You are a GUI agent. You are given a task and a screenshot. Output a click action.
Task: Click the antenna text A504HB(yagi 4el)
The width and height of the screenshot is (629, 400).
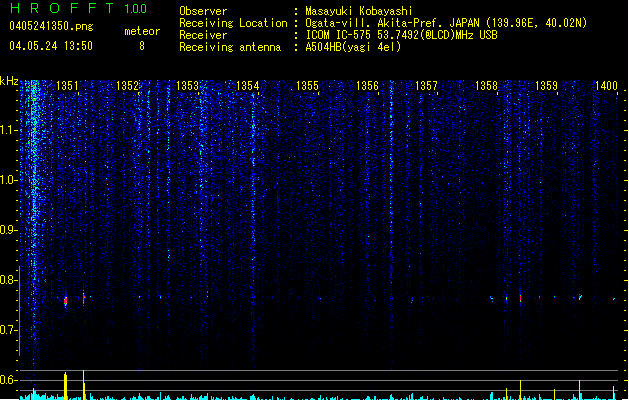353,47
